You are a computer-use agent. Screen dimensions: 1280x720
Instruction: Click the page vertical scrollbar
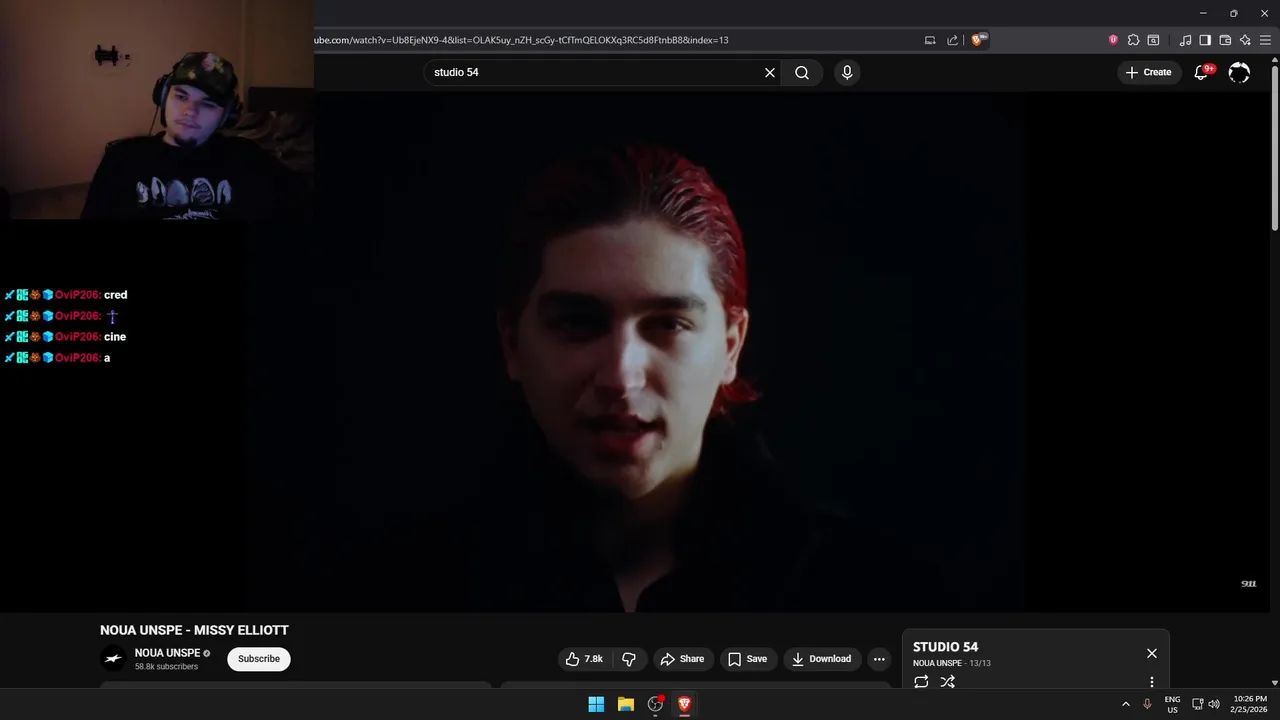click(1275, 150)
